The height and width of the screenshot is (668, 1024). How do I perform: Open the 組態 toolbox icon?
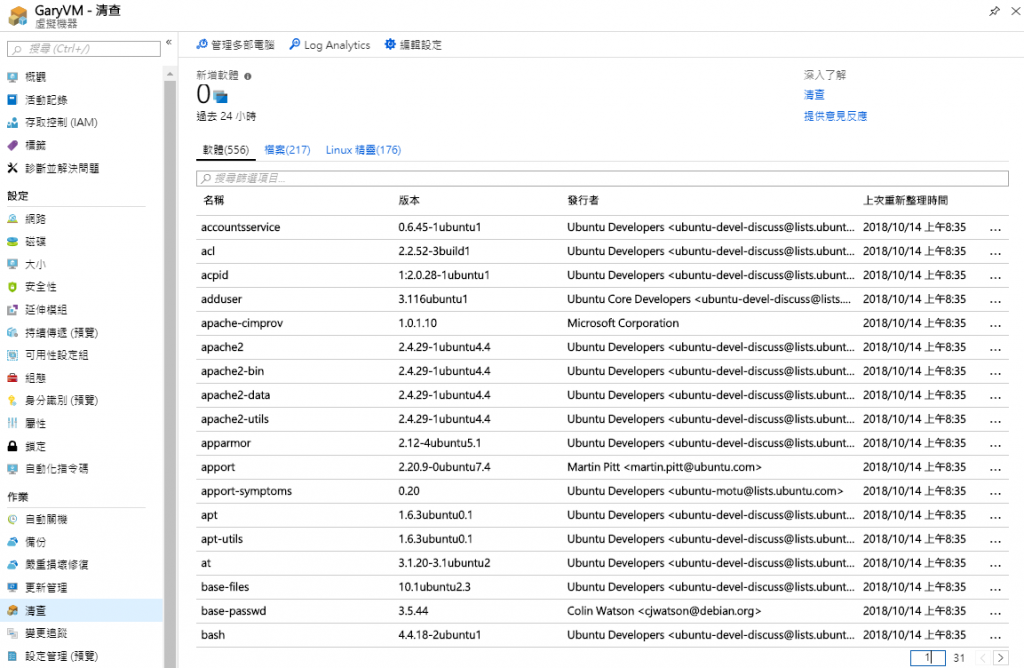12,378
